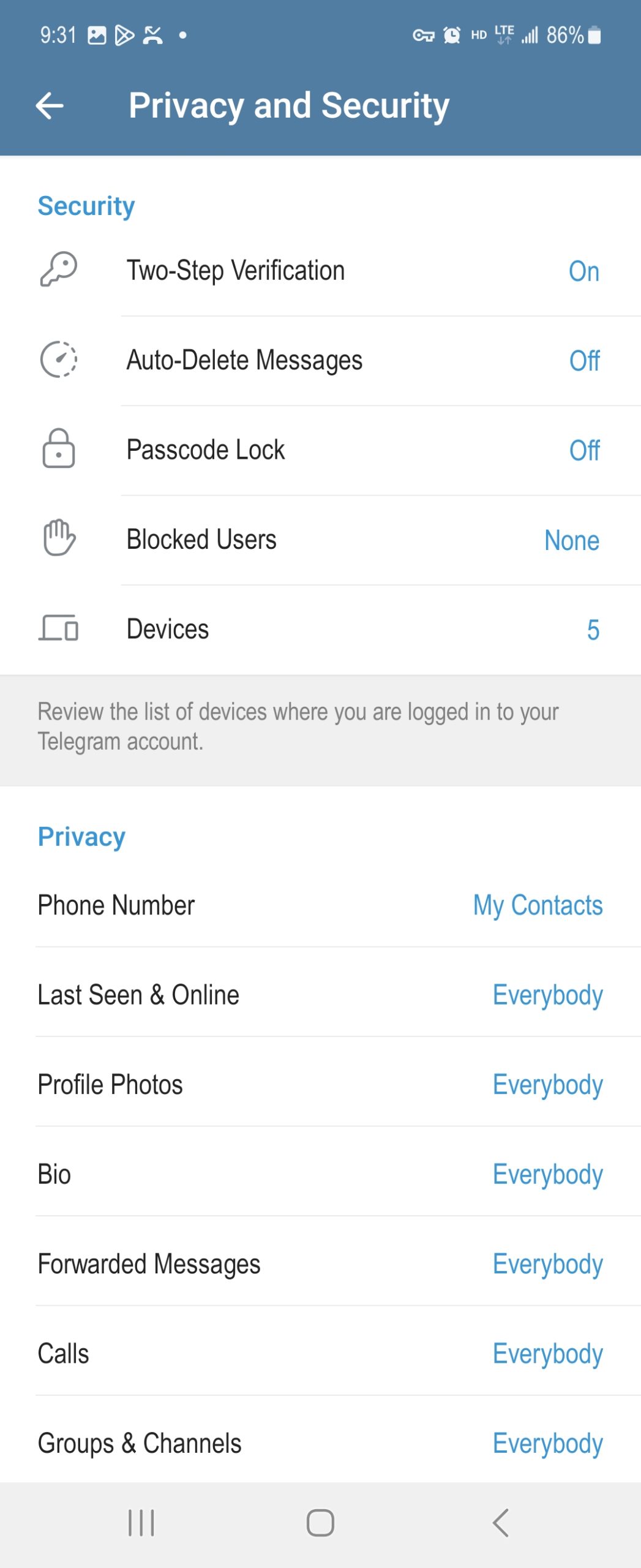Open the Bio privacy setting
The image size is (641, 1568).
coord(320,1174)
